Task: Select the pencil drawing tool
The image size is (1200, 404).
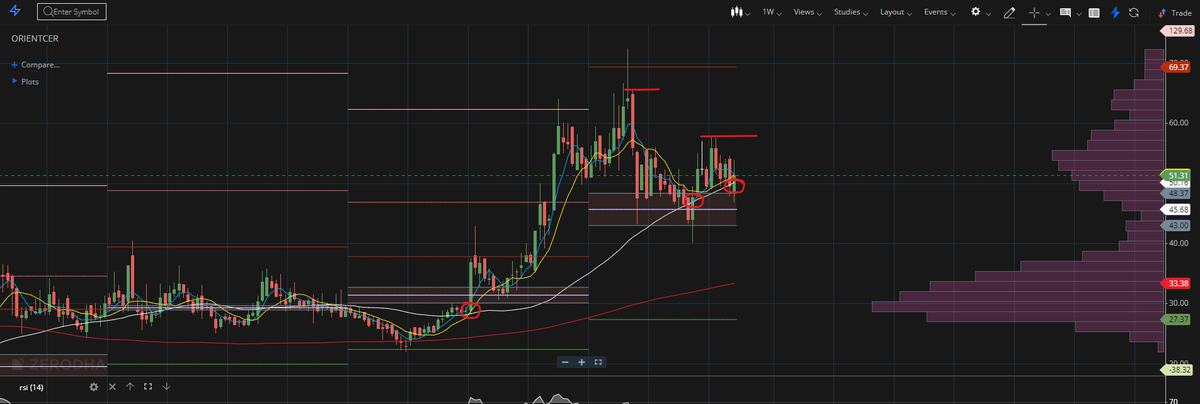Action: tap(1008, 12)
